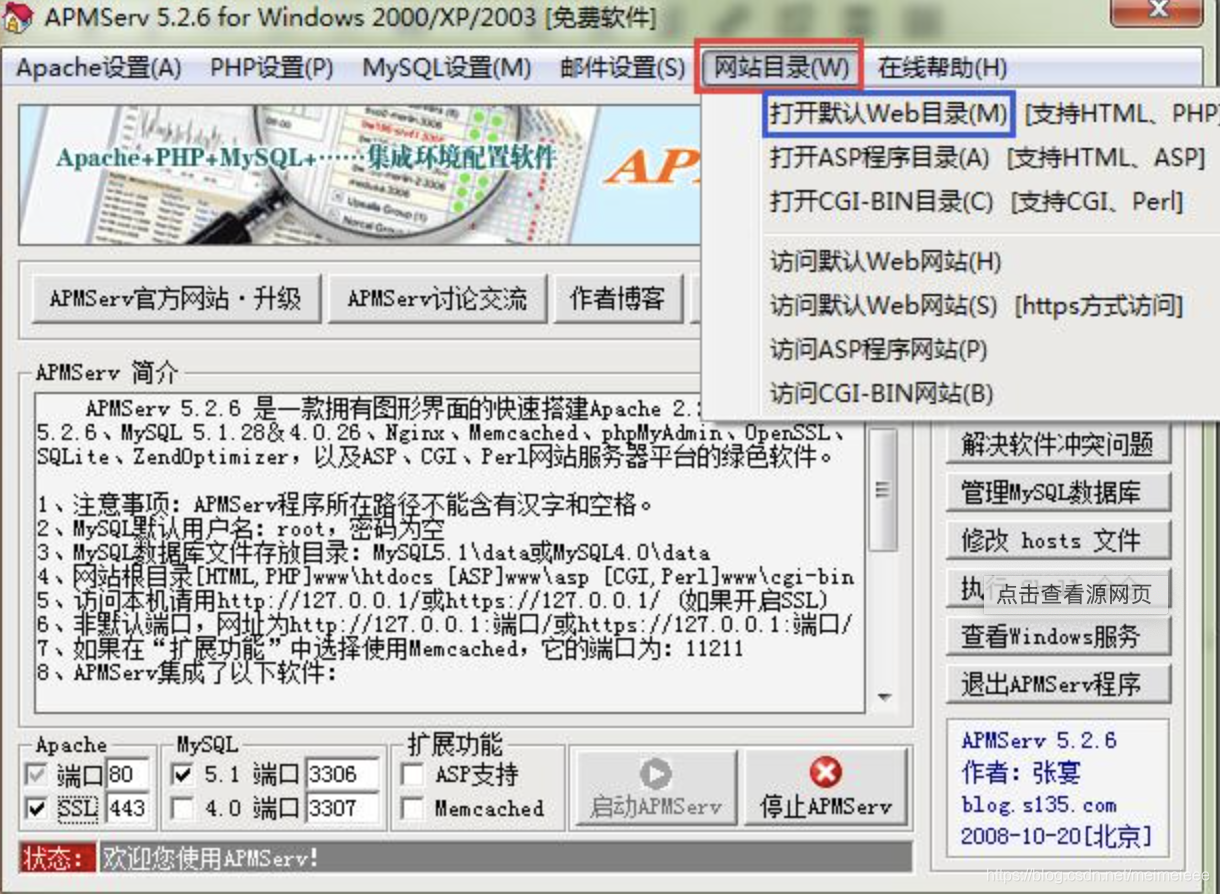Select 打开默认Web目录(M) menu entry

(x=889, y=113)
